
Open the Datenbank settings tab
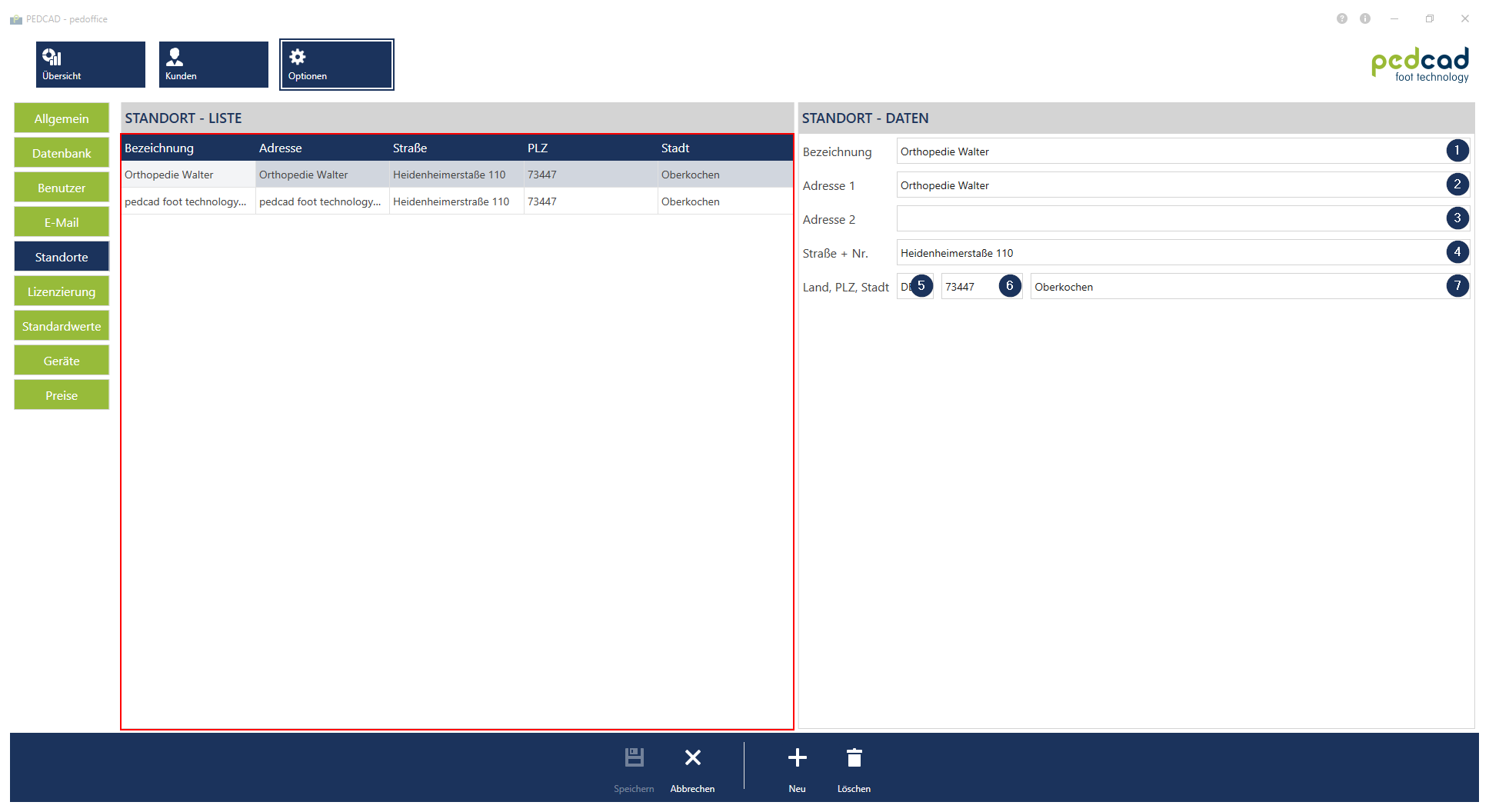coord(62,153)
